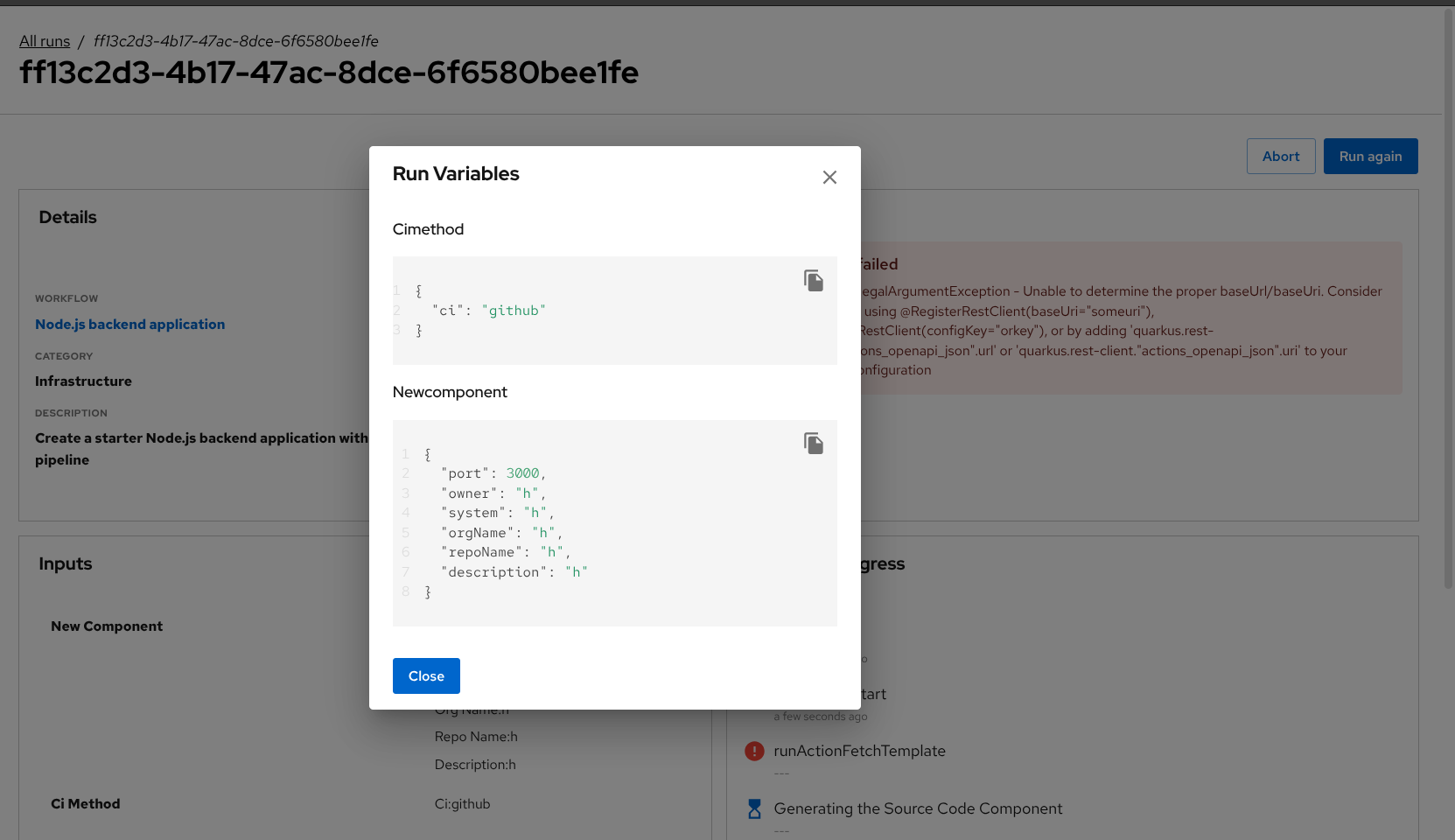This screenshot has height=840, width=1455.
Task: Close Run Variables dialog with X icon
Action: [829, 178]
